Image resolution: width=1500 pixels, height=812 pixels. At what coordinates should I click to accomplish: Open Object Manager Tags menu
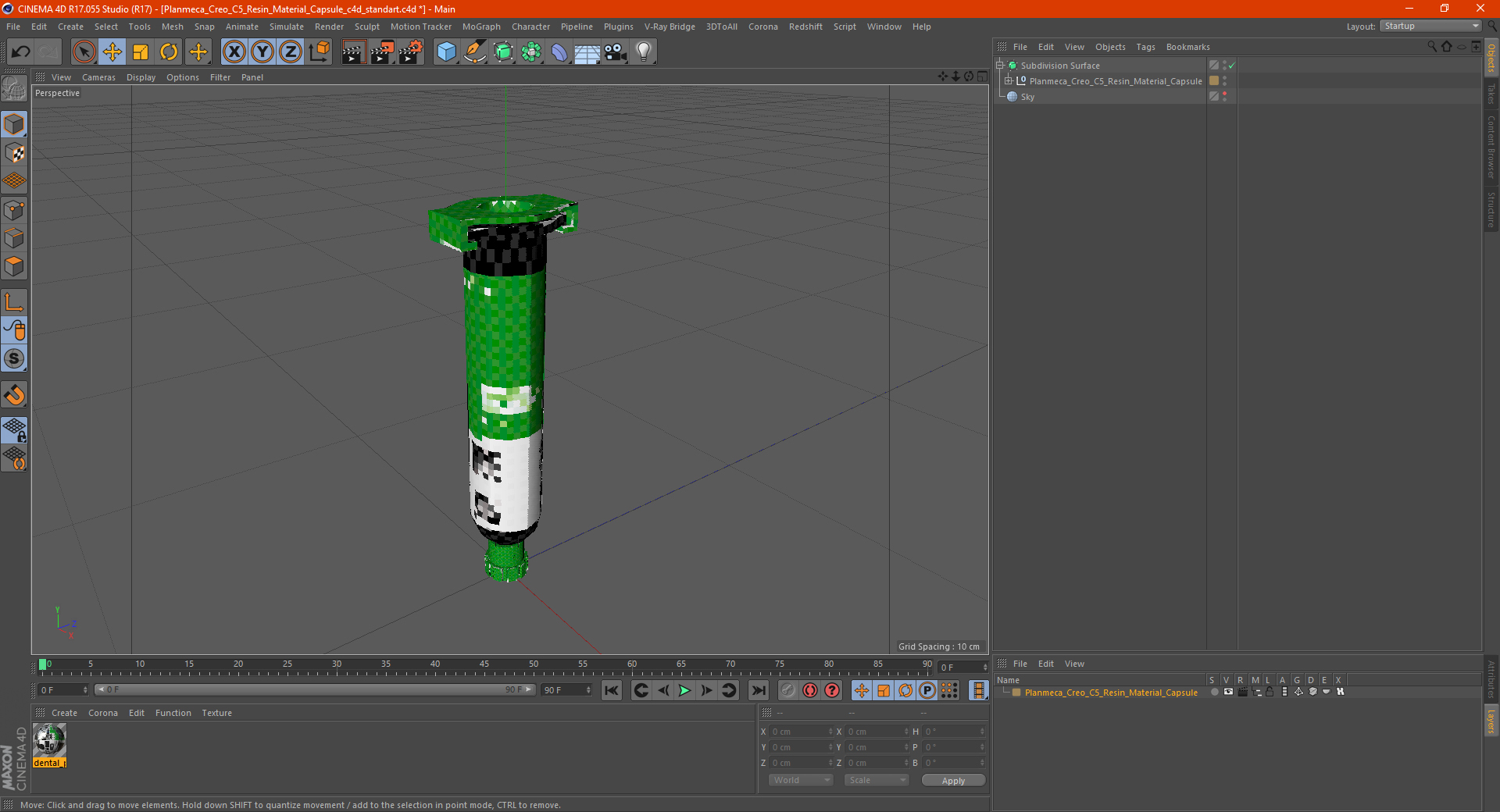[x=1145, y=47]
